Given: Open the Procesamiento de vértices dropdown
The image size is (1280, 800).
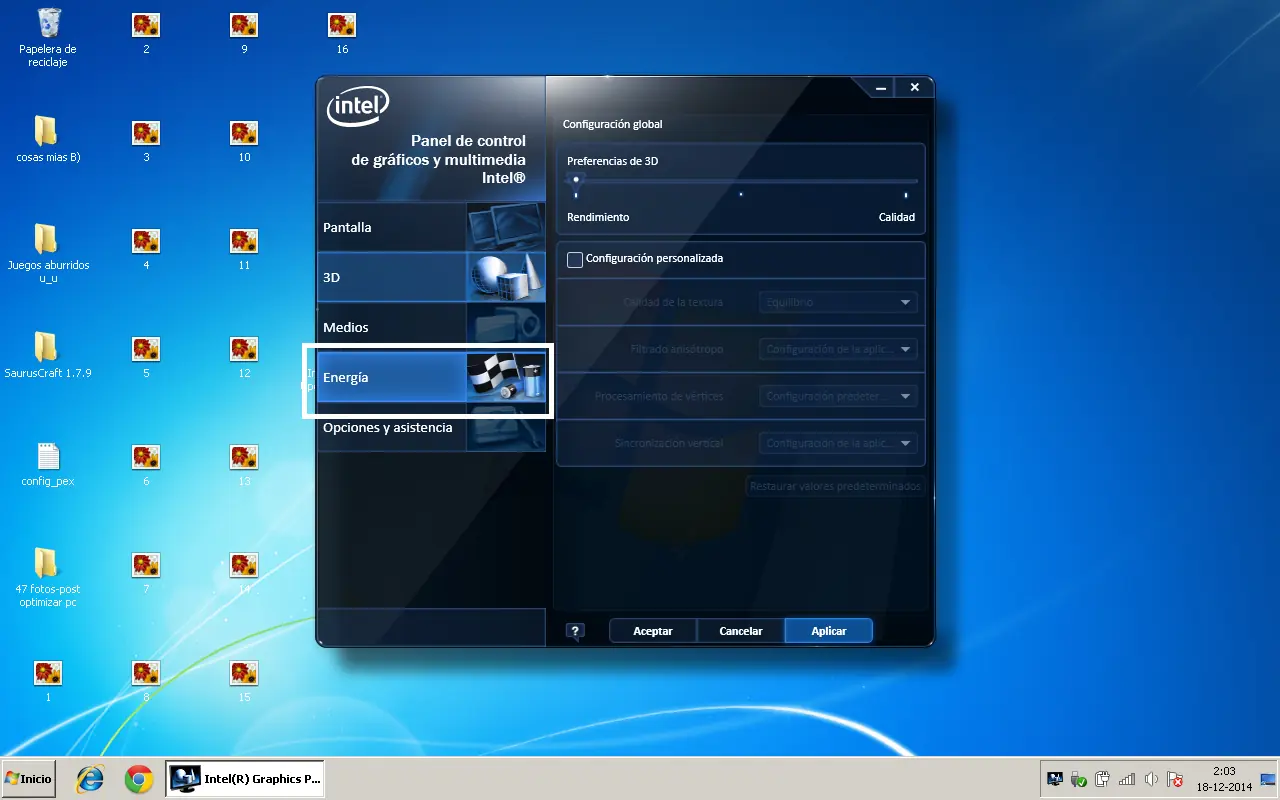Looking at the screenshot, I should coord(838,396).
